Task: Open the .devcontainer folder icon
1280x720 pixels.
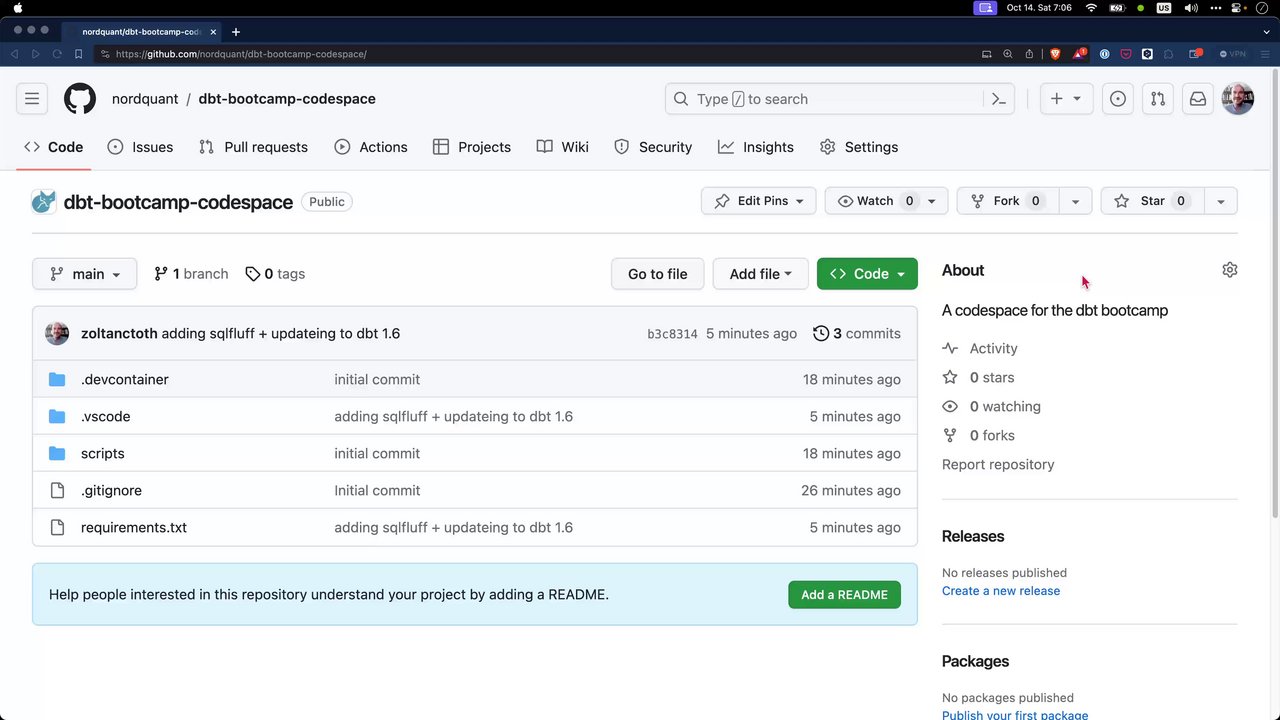Action: click(x=57, y=380)
